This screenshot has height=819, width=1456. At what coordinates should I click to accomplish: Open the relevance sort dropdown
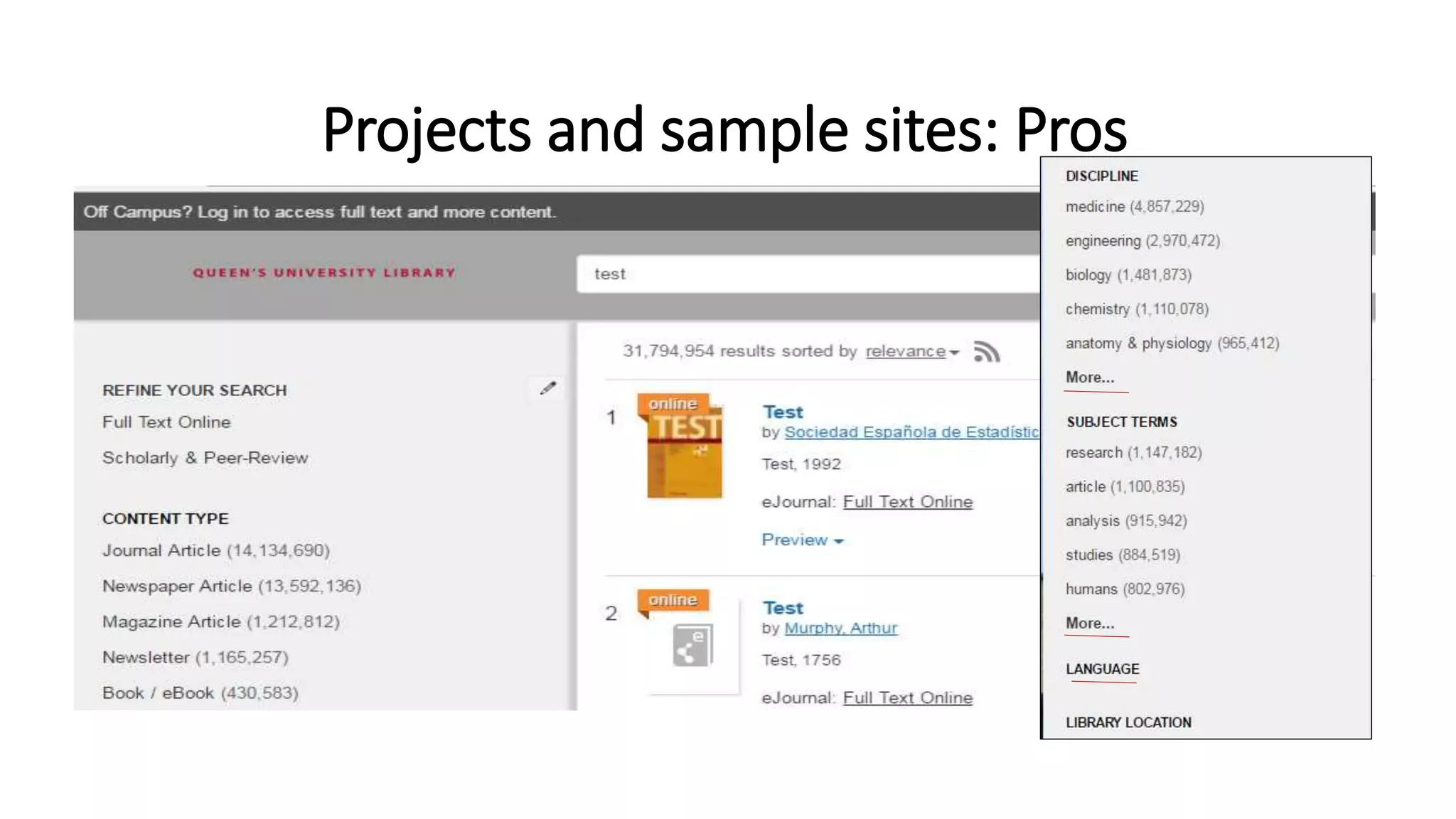point(912,351)
